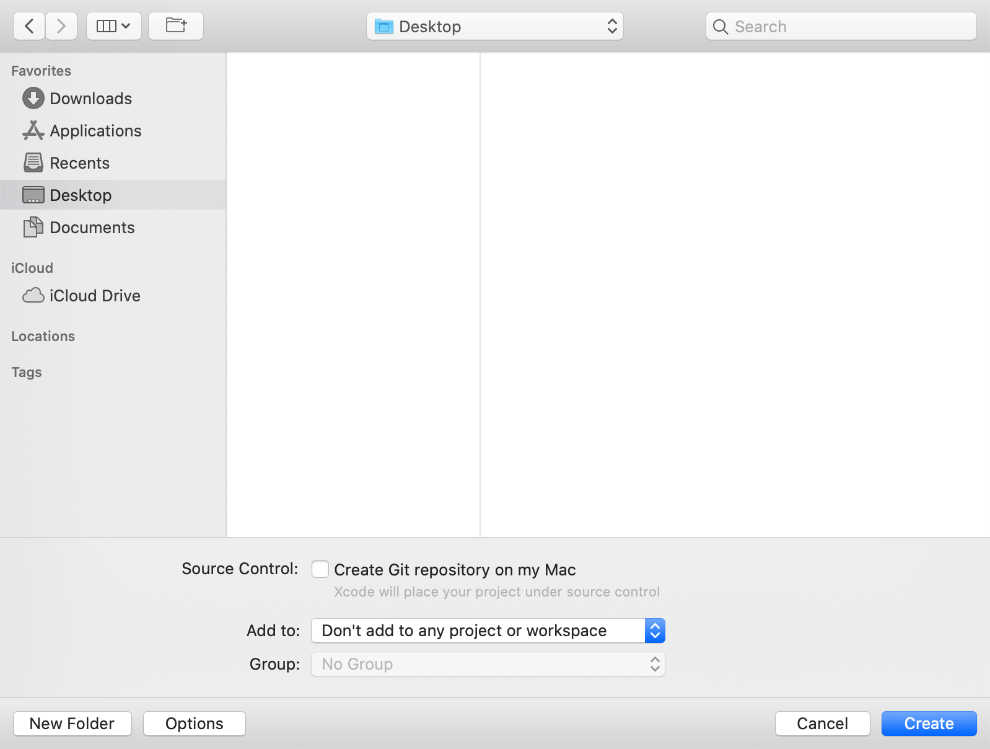Enable Create Git repository on my Mac
This screenshot has width=990, height=749.
320,569
